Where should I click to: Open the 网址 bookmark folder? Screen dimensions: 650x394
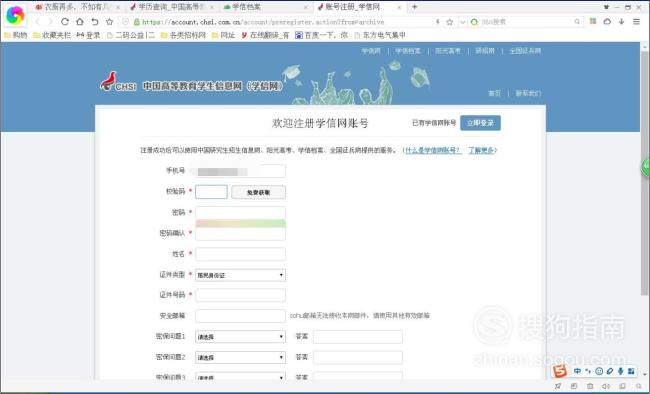(x=223, y=35)
